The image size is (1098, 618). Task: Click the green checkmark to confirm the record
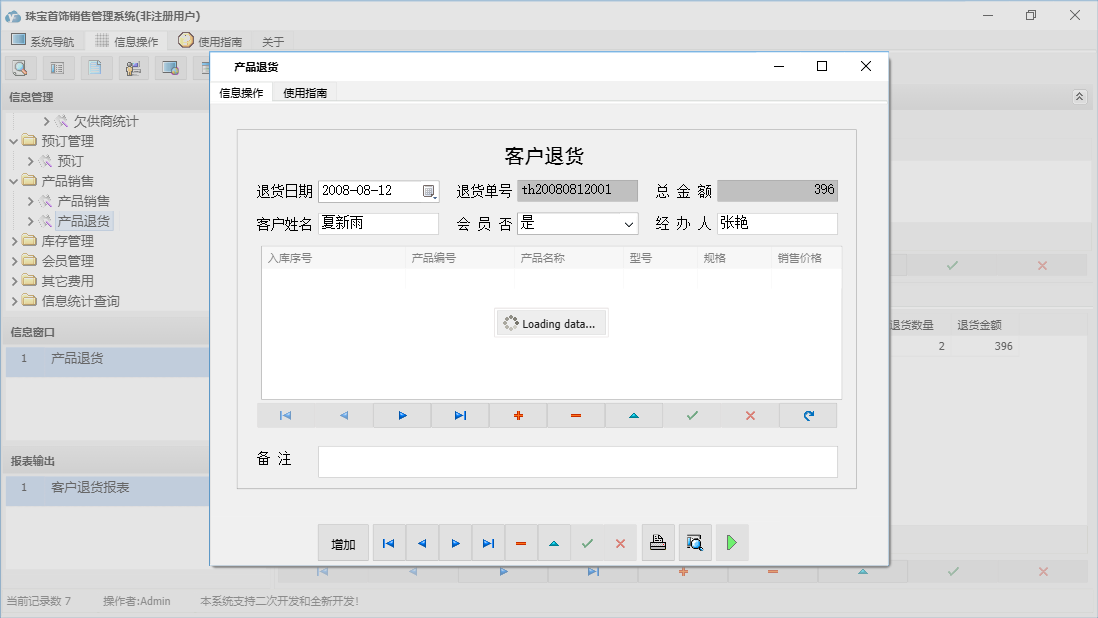588,543
